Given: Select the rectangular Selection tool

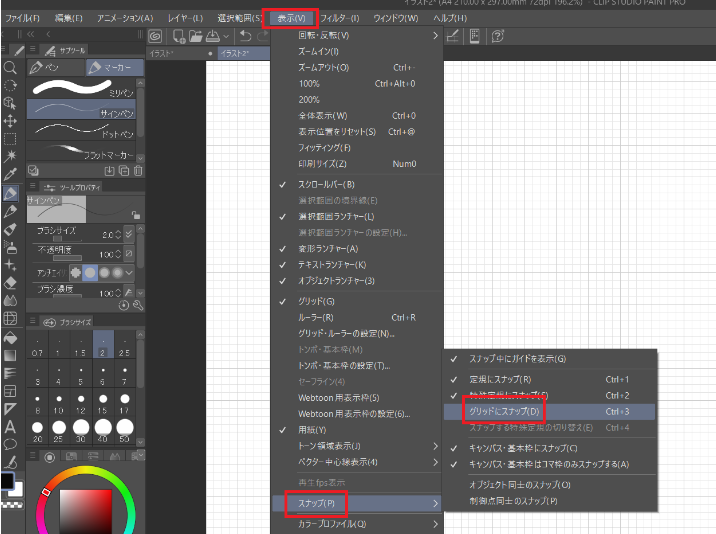Looking at the screenshot, I should click(x=10, y=138).
